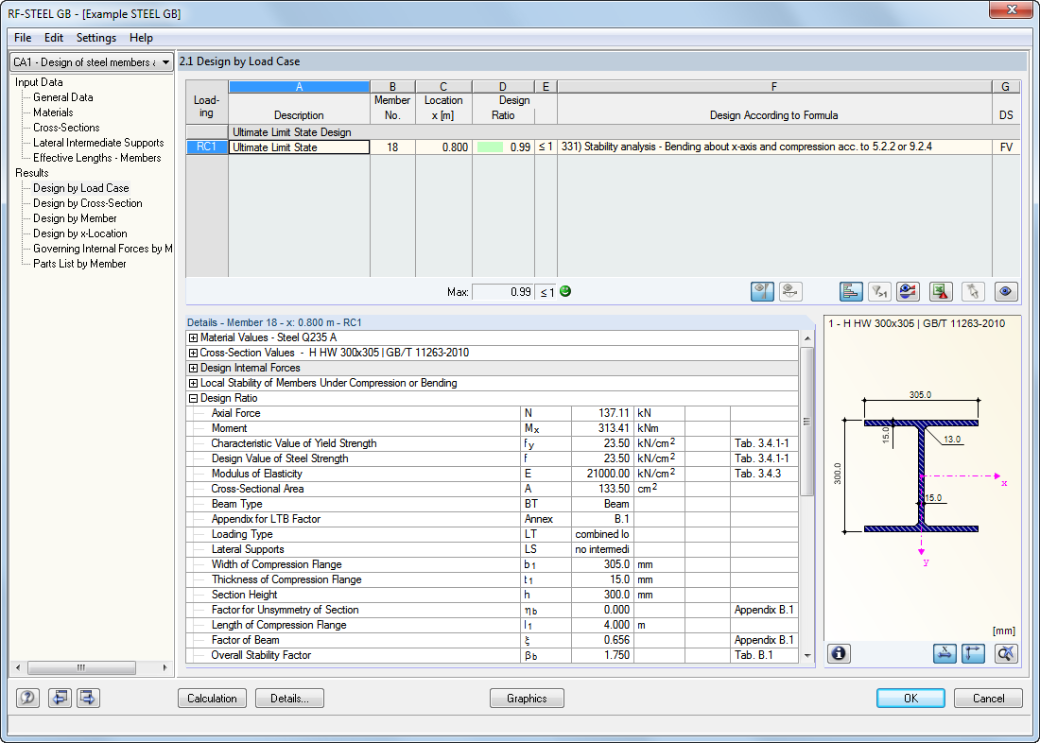1040x743 pixels.
Task: Go to the previous table icon
Action: tap(60, 698)
